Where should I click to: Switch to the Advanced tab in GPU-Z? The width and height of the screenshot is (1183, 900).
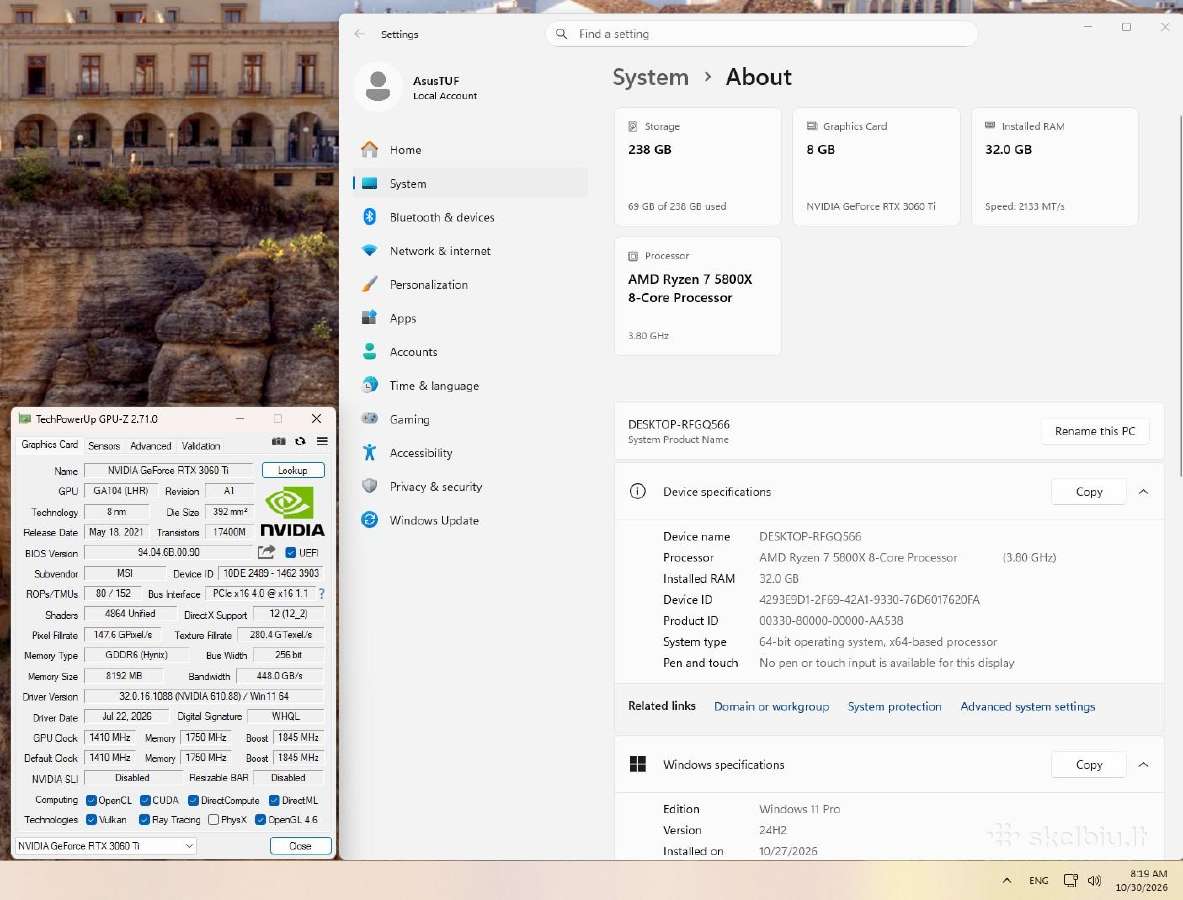click(x=150, y=446)
